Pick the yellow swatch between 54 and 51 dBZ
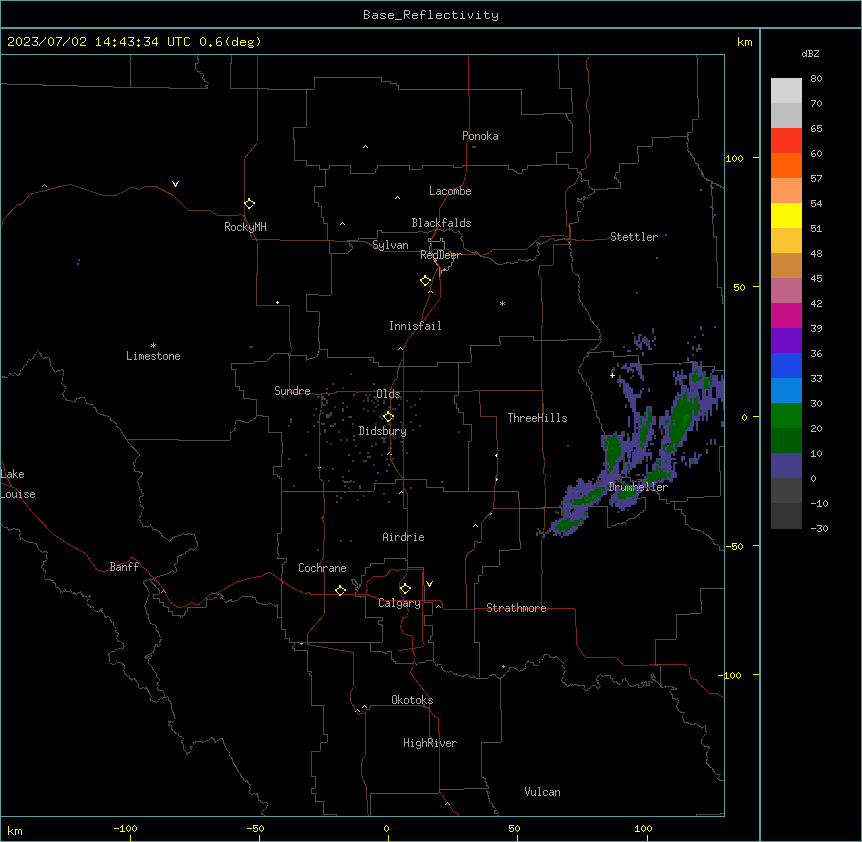 pyautogui.click(x=786, y=215)
